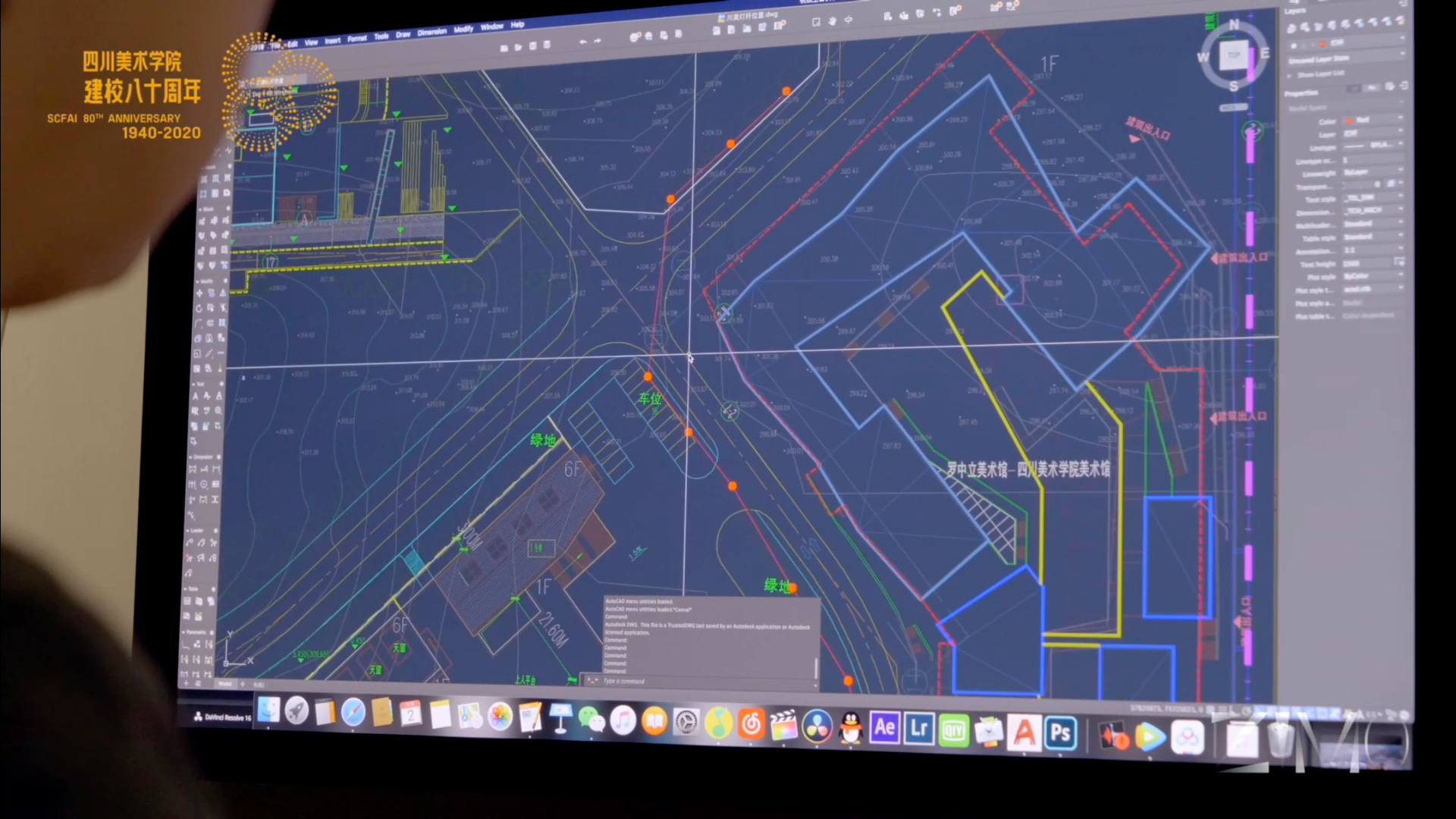Open QQ penguin from the Dock
This screenshot has height=819, width=1456.
[851, 728]
